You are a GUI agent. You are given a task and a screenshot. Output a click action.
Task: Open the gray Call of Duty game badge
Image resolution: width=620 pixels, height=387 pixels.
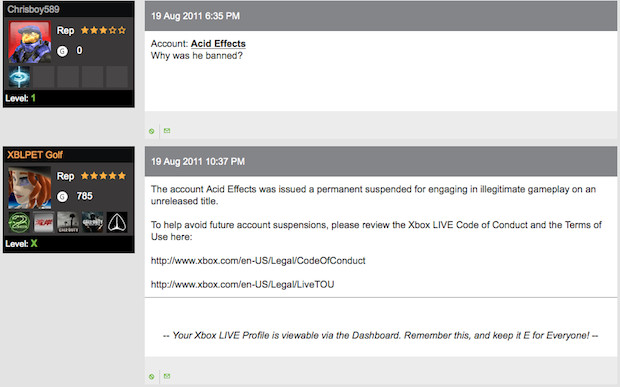(x=68, y=222)
